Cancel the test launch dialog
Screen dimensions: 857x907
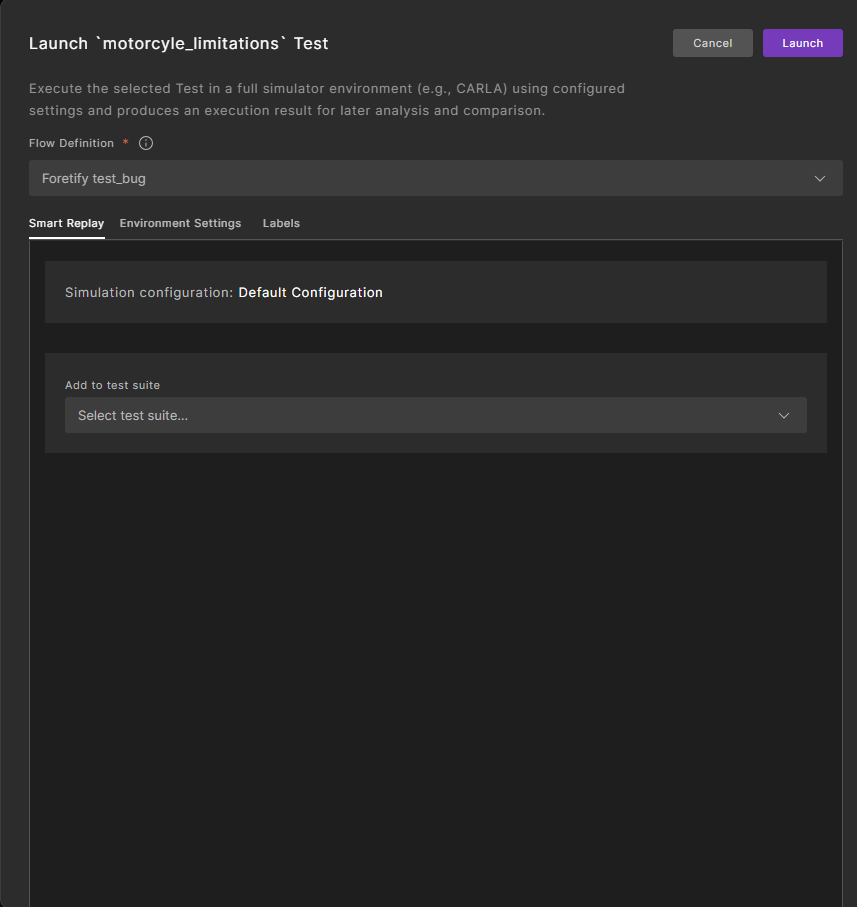[x=712, y=43]
